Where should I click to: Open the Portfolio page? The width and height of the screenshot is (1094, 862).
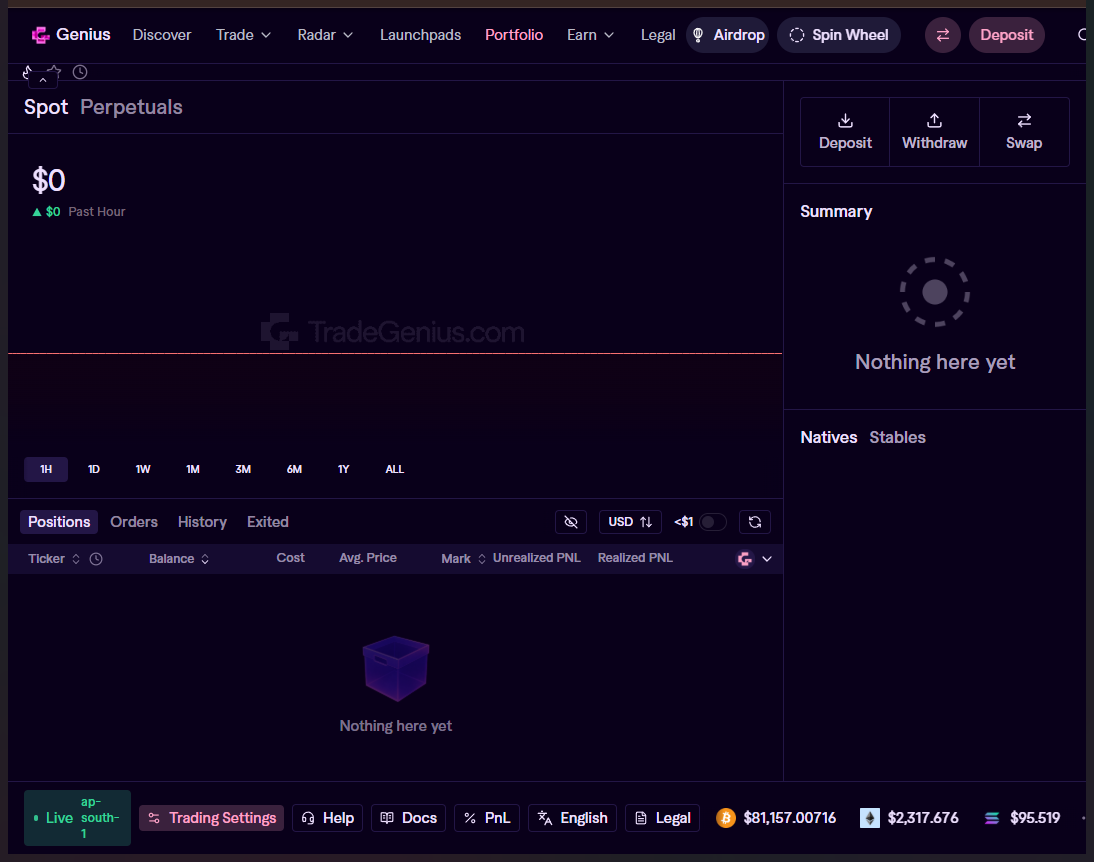514,35
